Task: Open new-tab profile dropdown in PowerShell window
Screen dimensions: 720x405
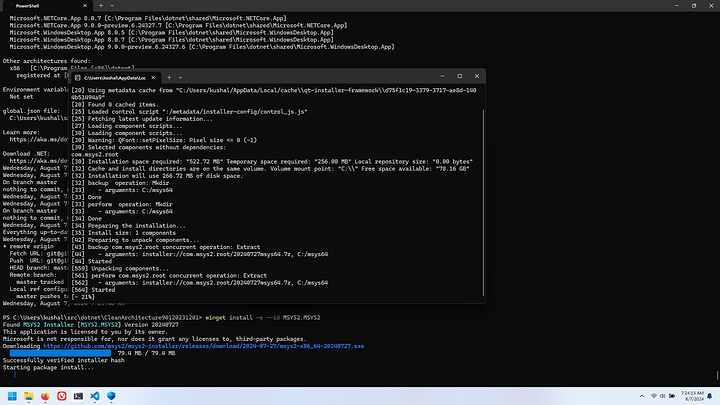Action: click(x=112, y=6)
